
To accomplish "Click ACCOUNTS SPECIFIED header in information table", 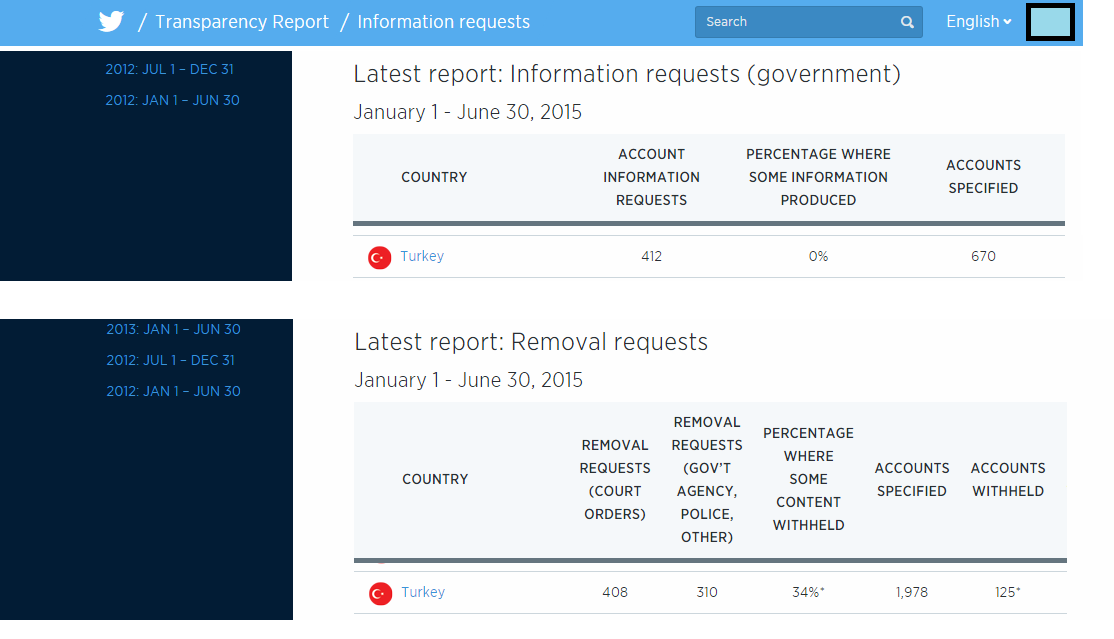I will pos(983,176).
